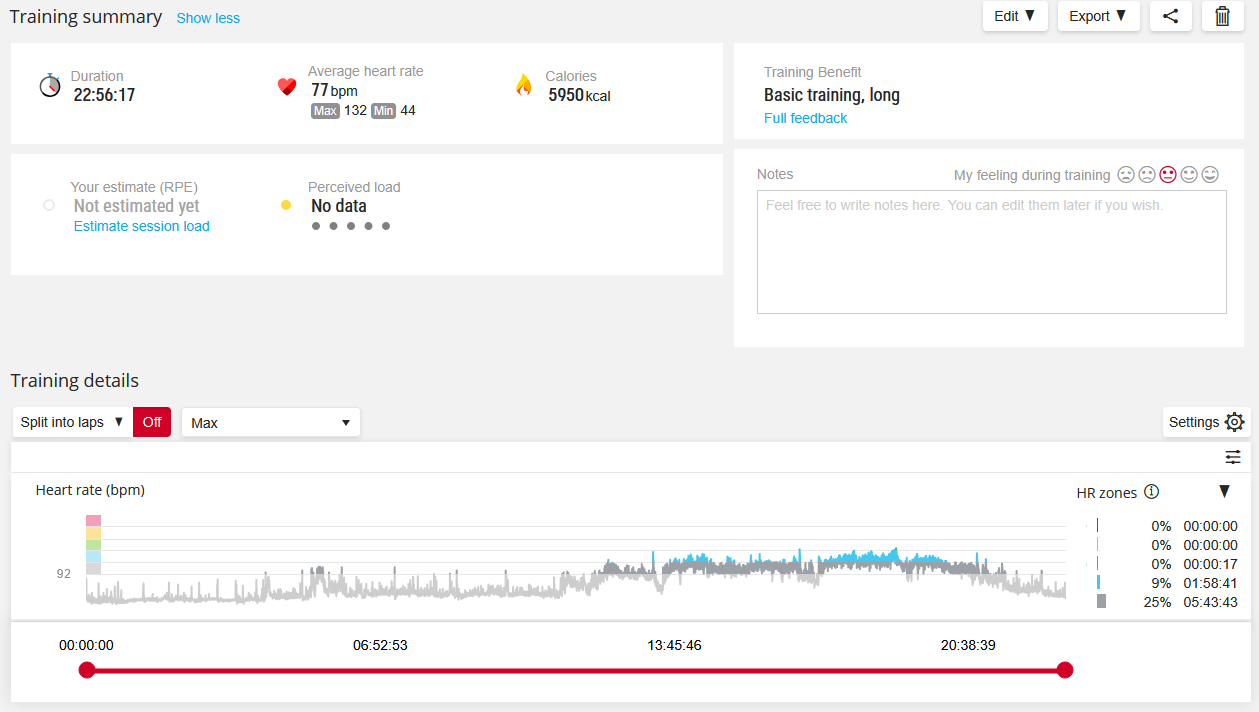This screenshot has width=1259, height=712.
Task: Open the Split into laps dropdown
Action: [72, 422]
